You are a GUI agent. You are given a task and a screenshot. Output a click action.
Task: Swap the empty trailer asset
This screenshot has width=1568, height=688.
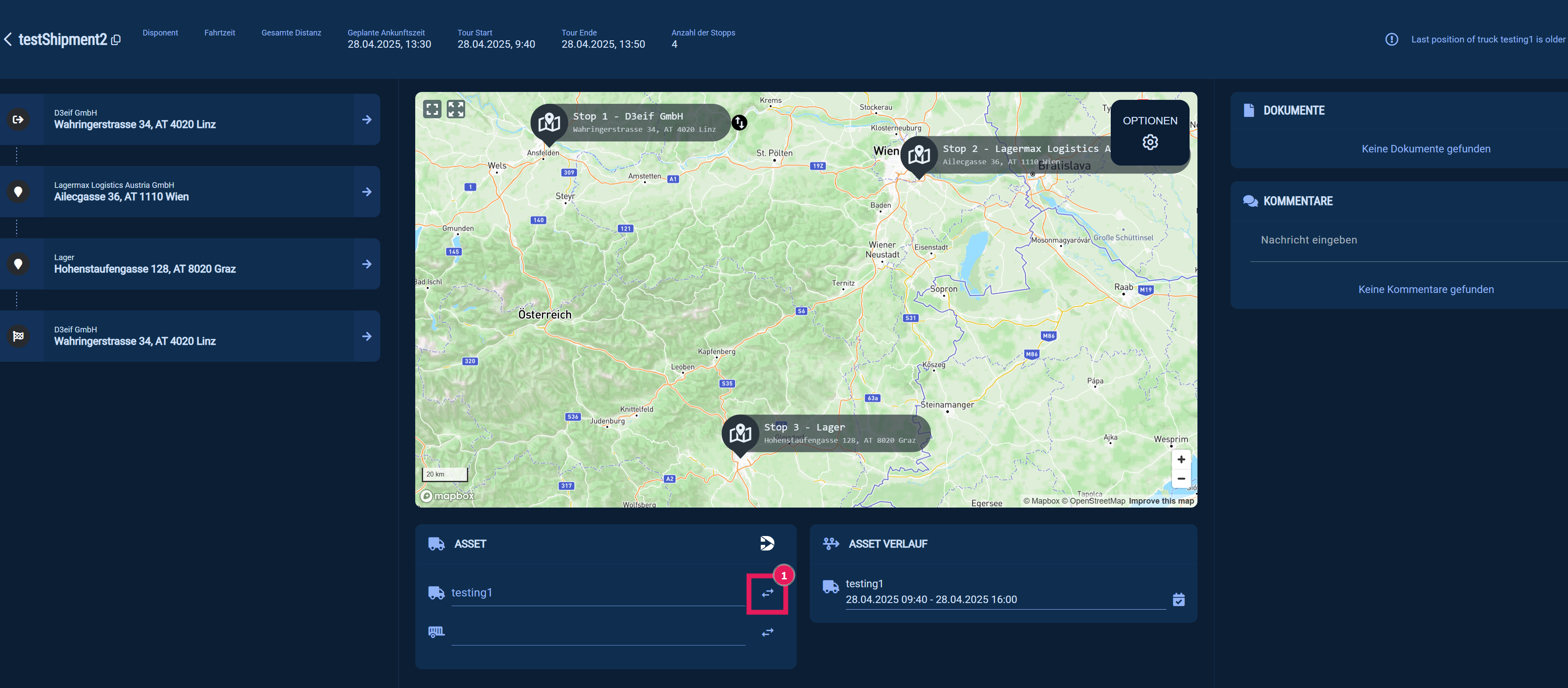(x=767, y=632)
